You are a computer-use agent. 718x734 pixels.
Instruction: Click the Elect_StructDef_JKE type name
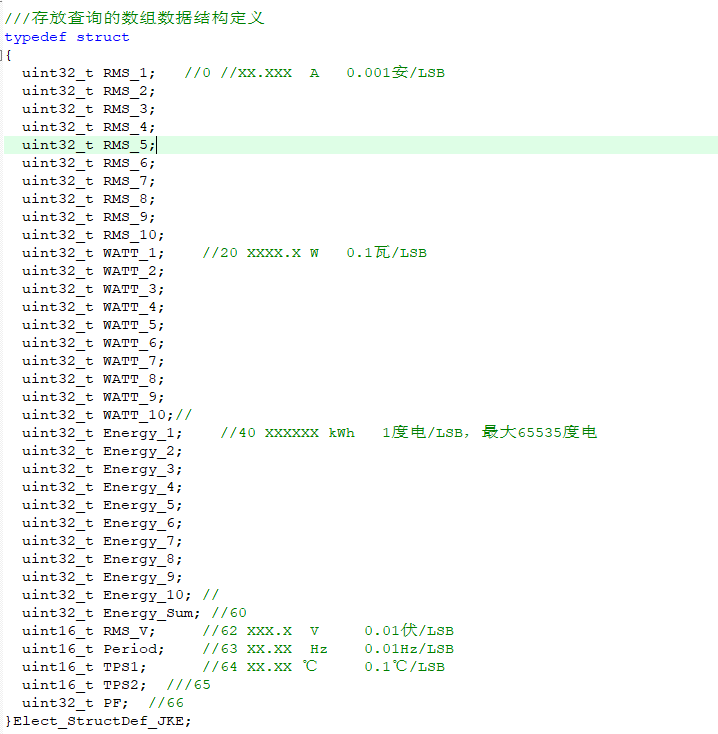point(97,721)
